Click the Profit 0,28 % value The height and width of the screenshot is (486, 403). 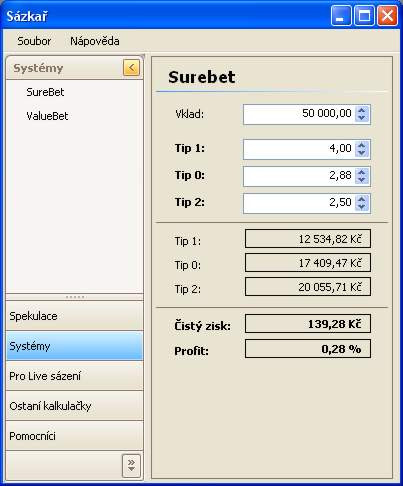tap(308, 349)
